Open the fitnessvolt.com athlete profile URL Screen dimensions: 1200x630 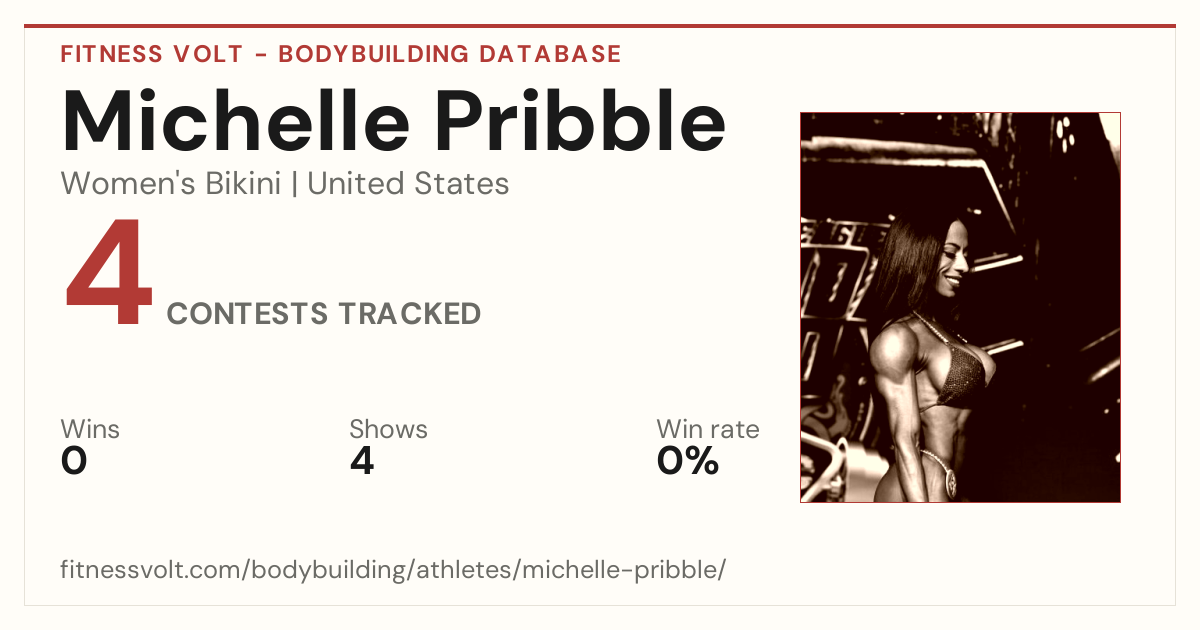click(x=393, y=570)
